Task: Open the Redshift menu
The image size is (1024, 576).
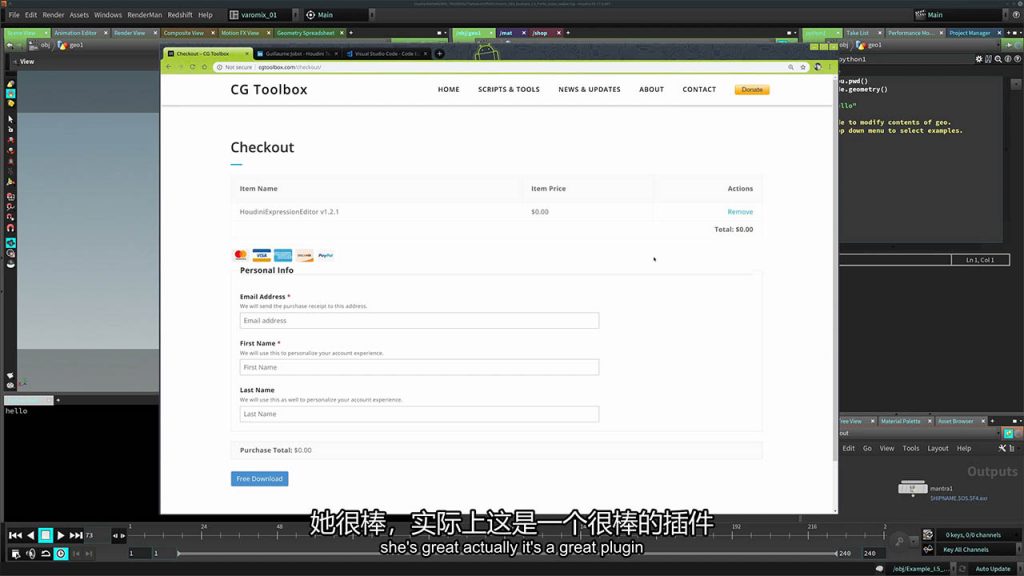Action: [180, 15]
